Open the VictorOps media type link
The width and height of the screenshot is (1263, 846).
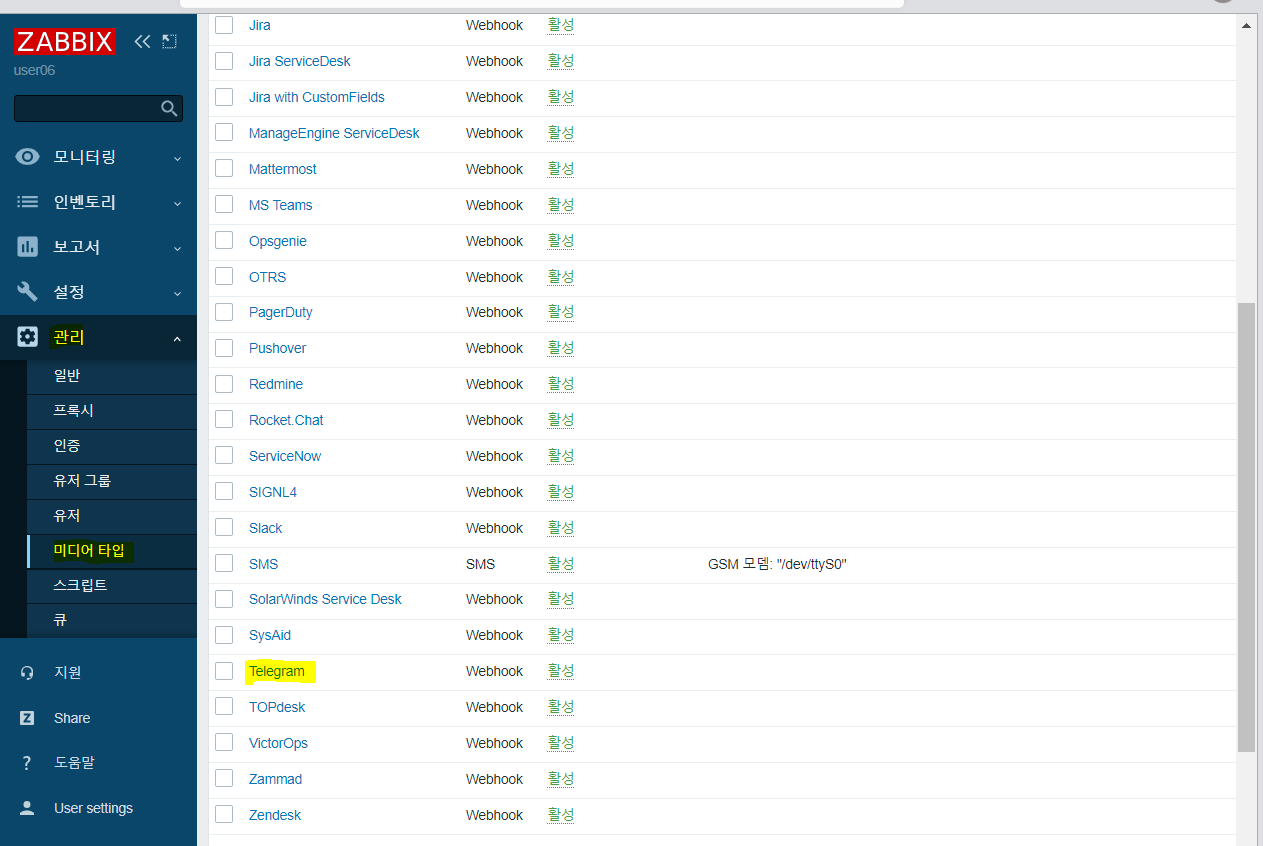(278, 743)
